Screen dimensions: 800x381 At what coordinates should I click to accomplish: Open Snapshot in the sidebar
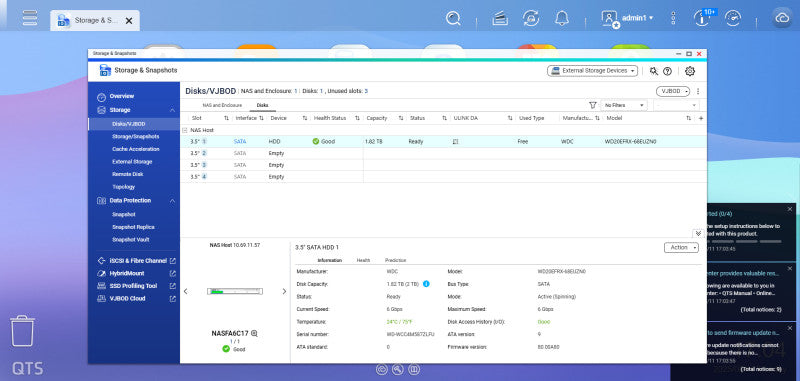[123, 215]
